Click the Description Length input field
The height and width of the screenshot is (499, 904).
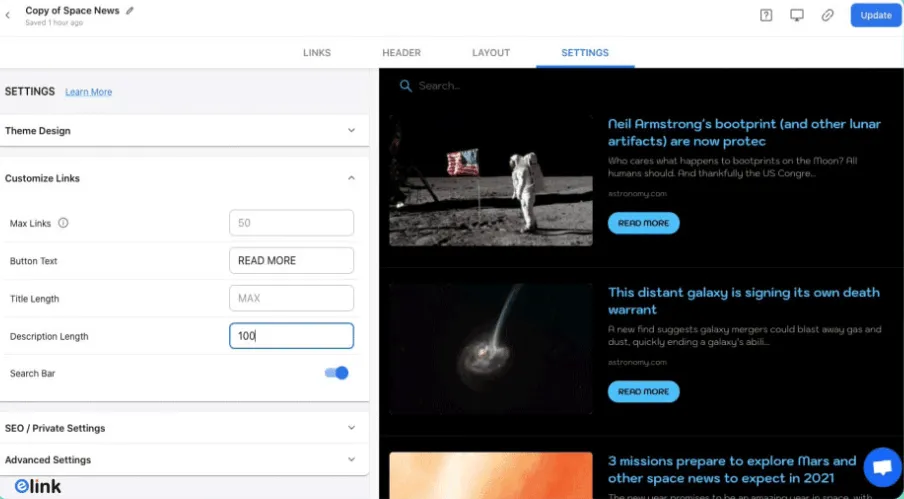point(291,336)
